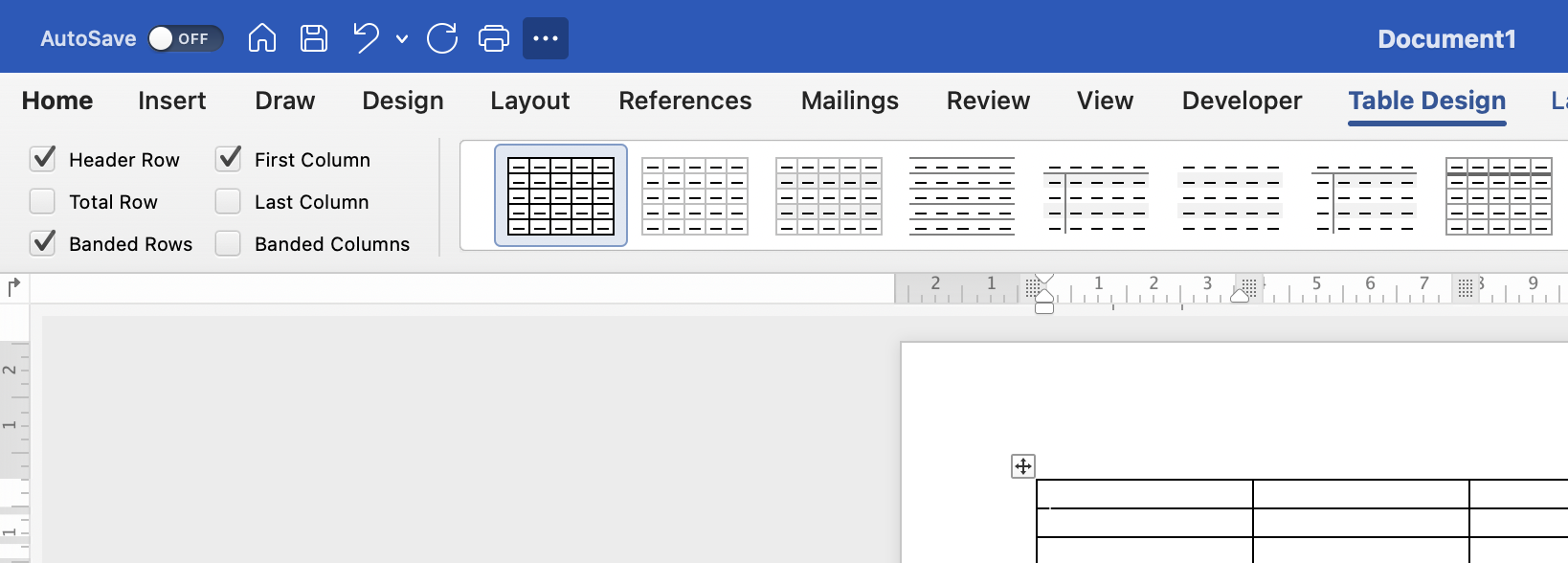Open the more toolbar options ellipsis
Viewport: 1568px width, 563px height.
pyautogui.click(x=546, y=38)
